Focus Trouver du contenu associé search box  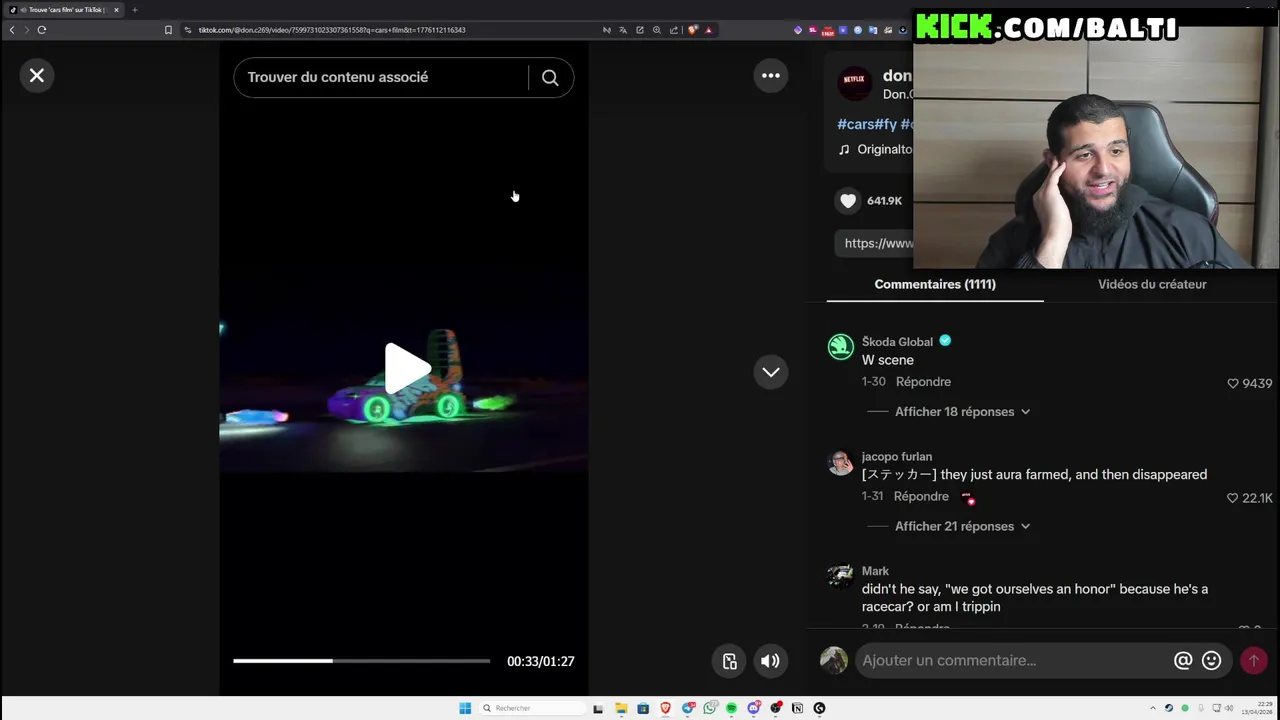pyautogui.click(x=380, y=77)
